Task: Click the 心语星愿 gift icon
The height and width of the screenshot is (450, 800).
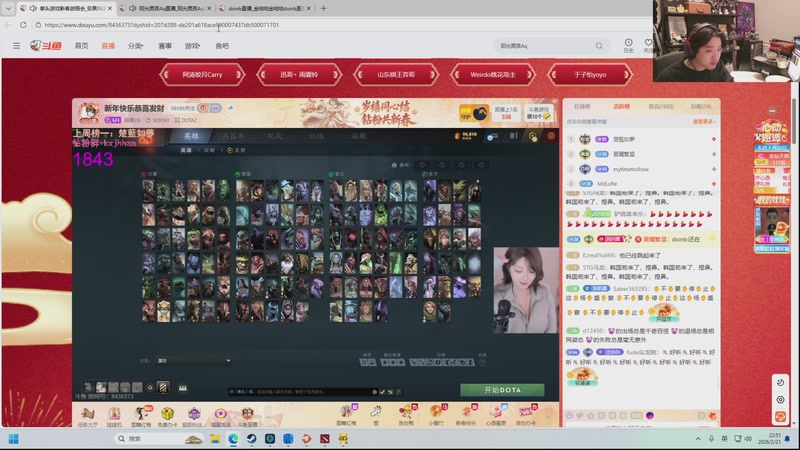Action: click(495, 414)
